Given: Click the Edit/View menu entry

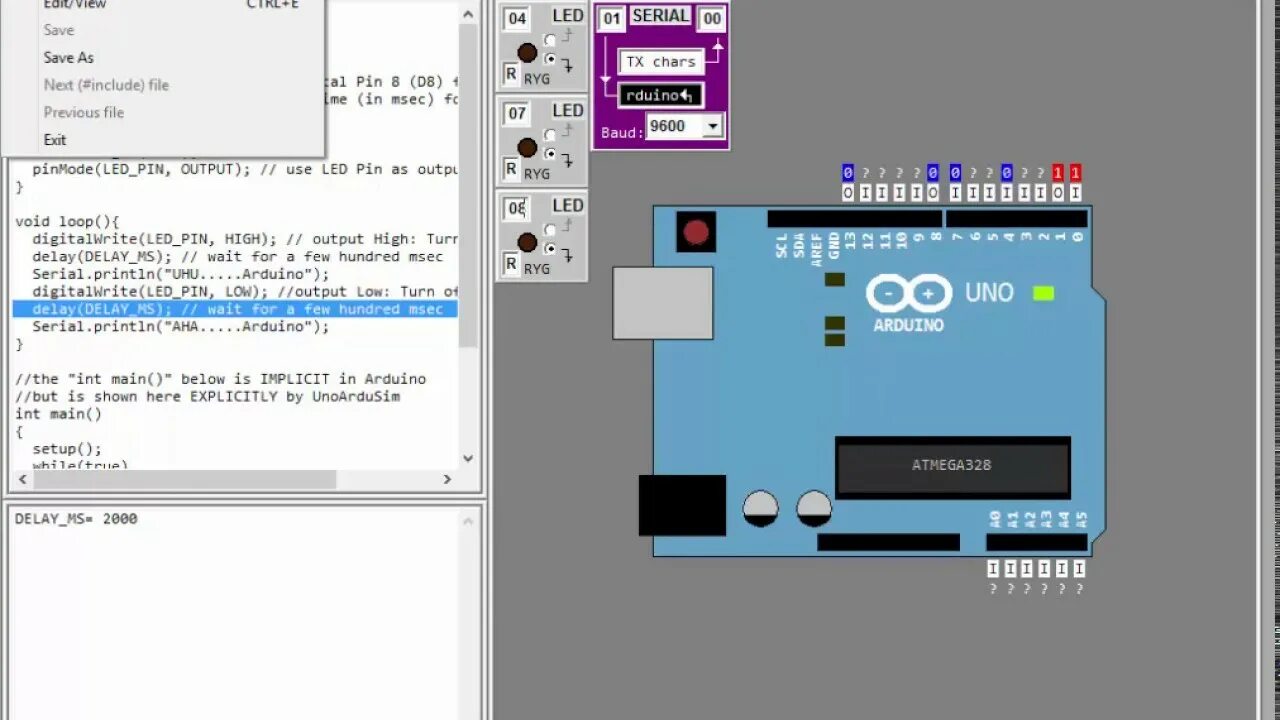Looking at the screenshot, I should (x=75, y=4).
